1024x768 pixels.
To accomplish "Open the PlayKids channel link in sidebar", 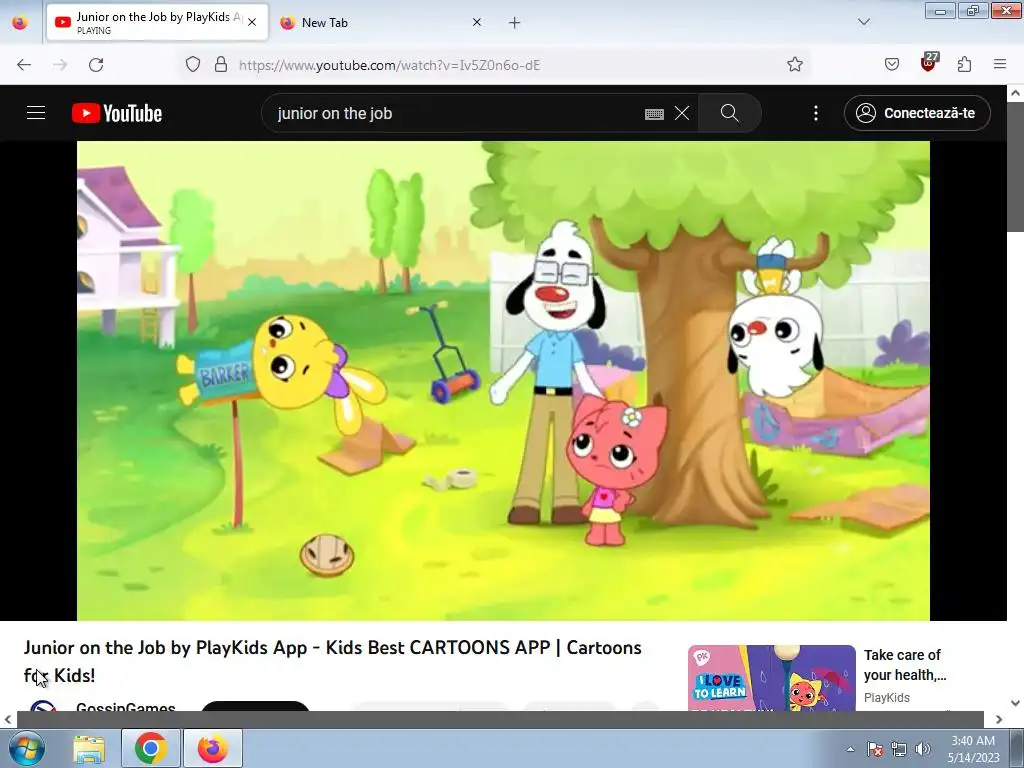I will [x=887, y=697].
